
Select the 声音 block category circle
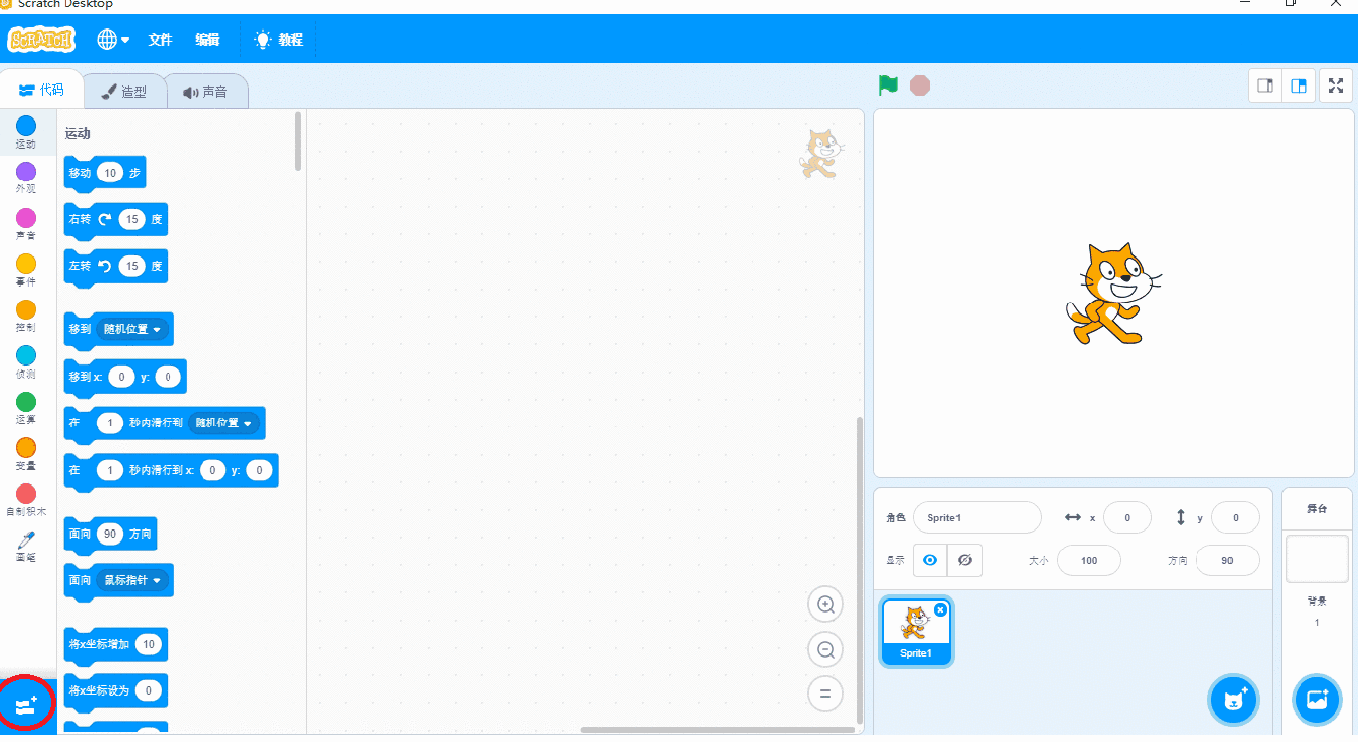(x=26, y=218)
